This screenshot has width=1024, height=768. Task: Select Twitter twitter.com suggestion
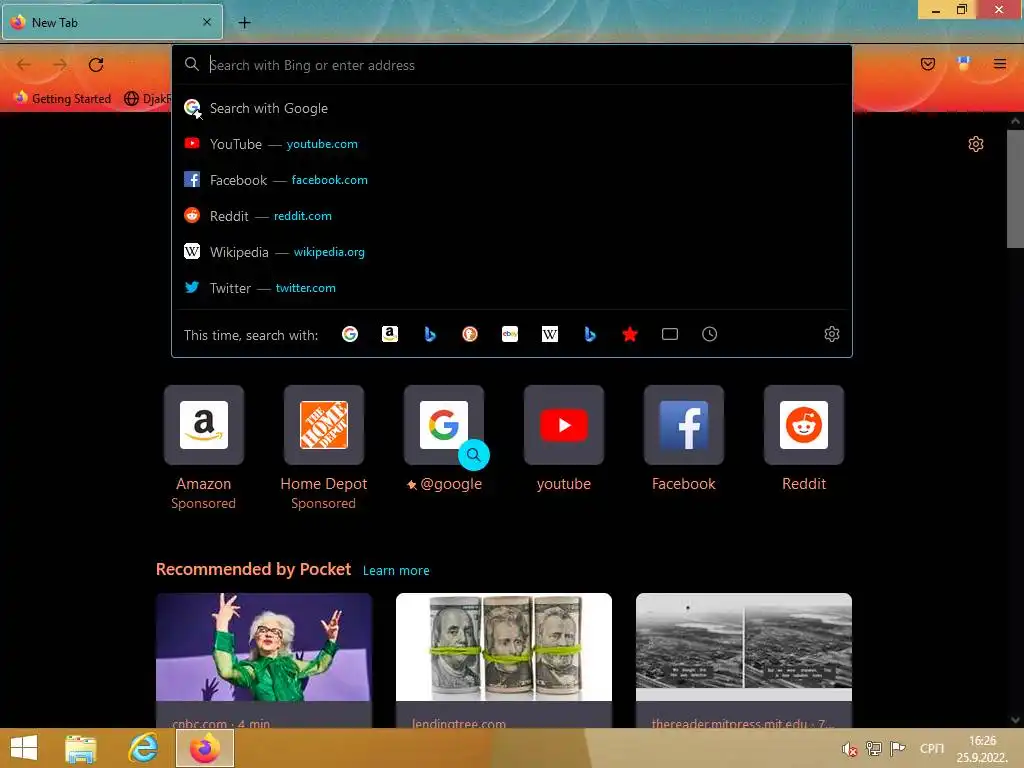pyautogui.click(x=511, y=288)
